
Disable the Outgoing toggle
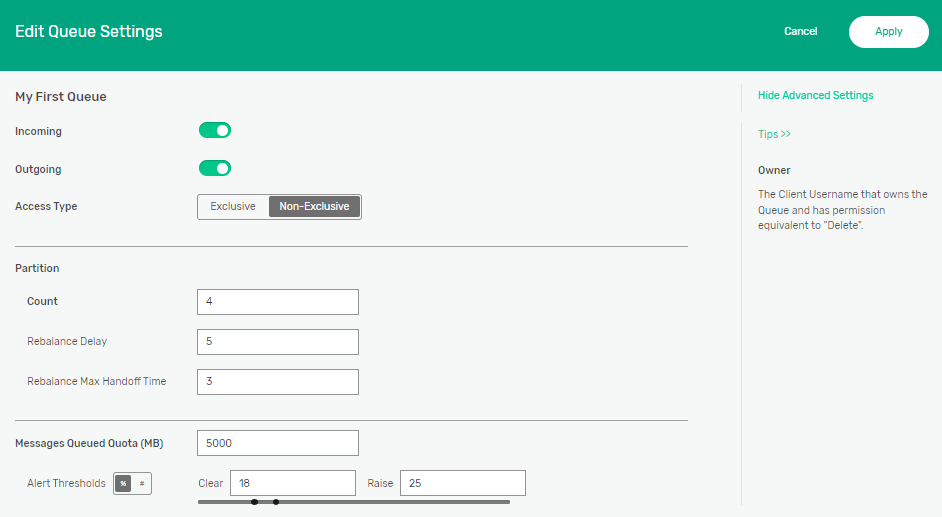(215, 168)
